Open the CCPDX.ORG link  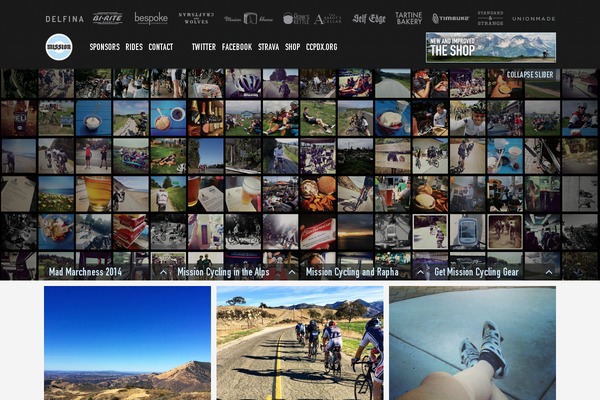click(x=321, y=47)
